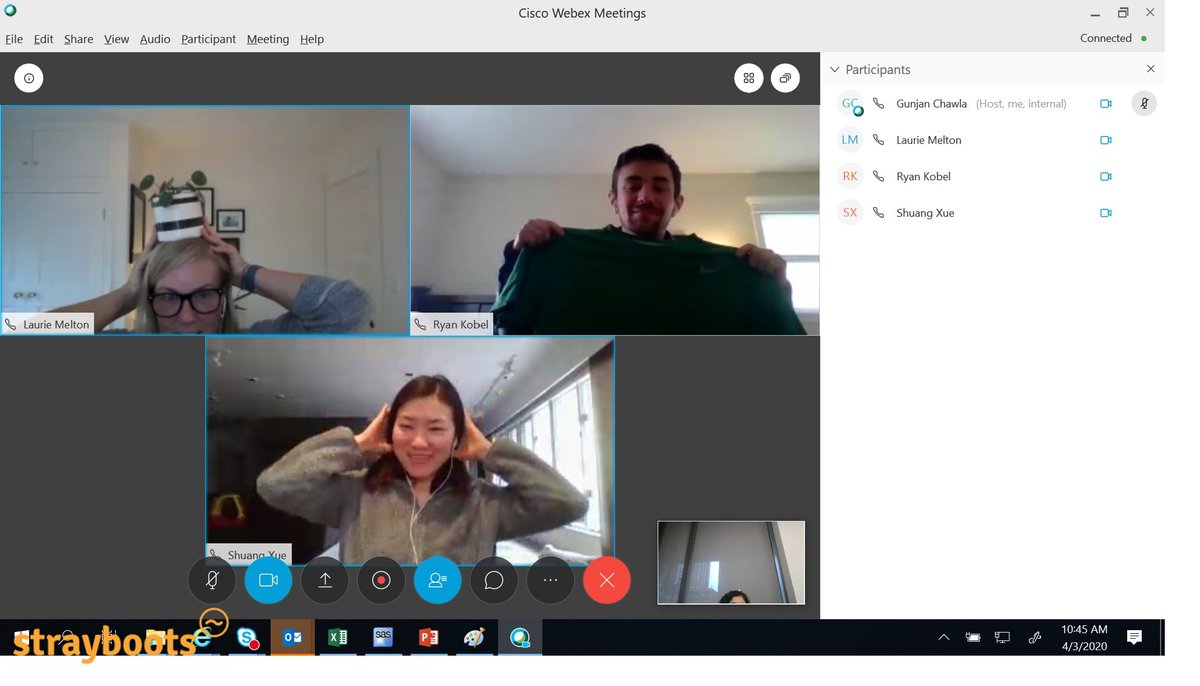This screenshot has height=686, width=1200.
Task: Click the pen workspace tray icon
Action: 1035,637
